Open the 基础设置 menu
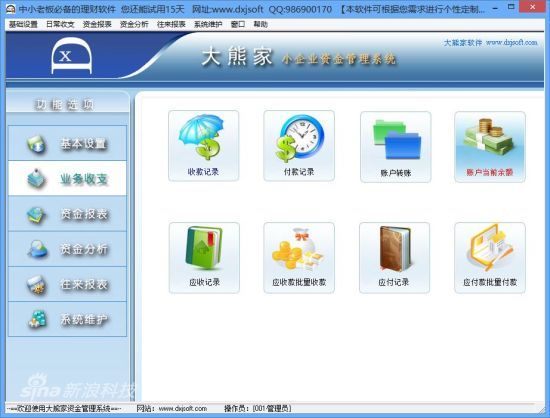The image size is (550, 418). (23, 24)
